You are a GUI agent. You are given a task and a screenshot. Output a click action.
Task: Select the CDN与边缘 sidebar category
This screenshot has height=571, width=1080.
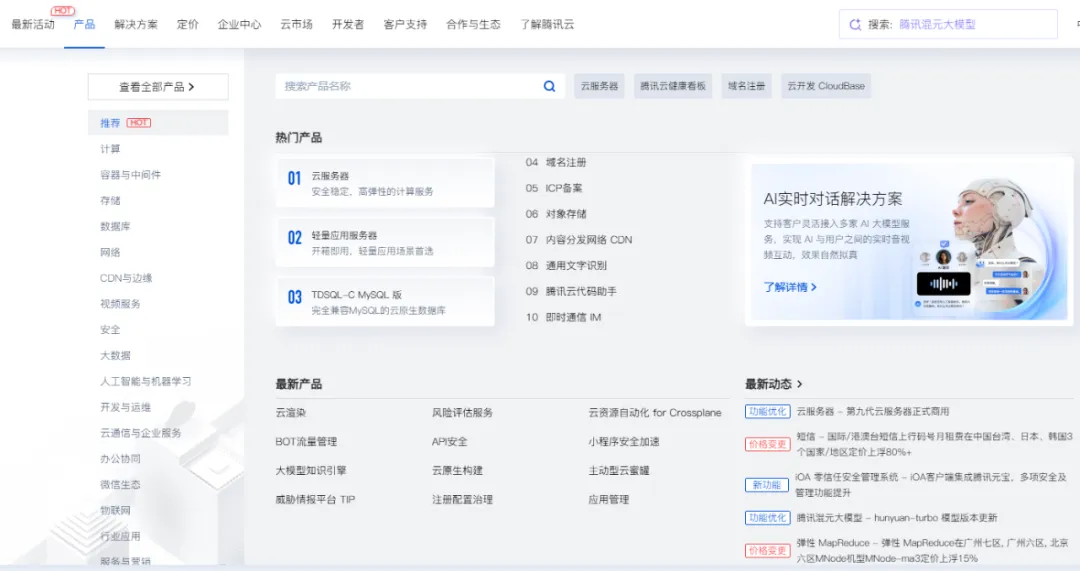point(126,278)
